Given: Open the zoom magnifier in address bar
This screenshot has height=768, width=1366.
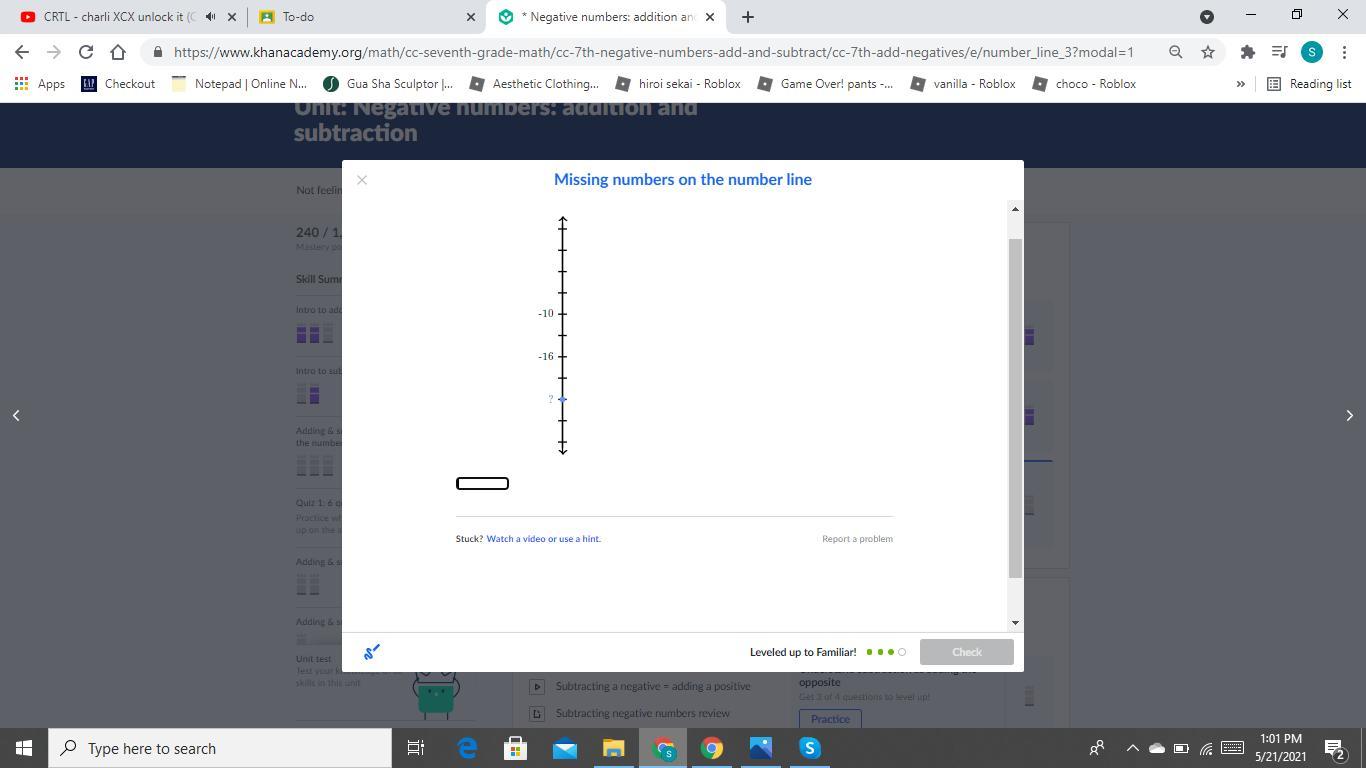Looking at the screenshot, I should point(1176,52).
